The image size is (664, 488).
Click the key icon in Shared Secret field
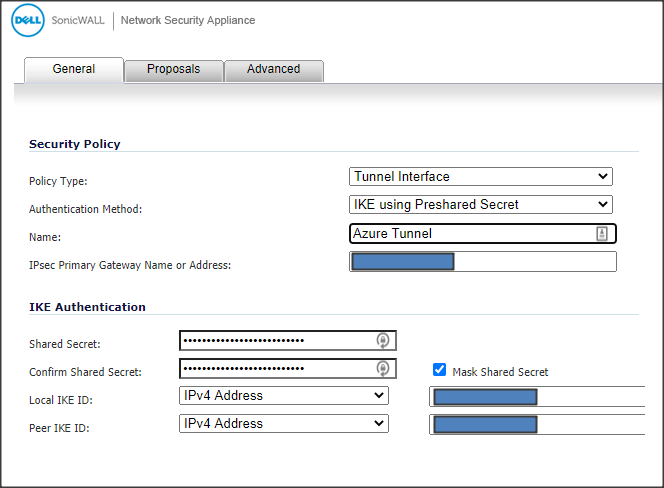point(382,340)
